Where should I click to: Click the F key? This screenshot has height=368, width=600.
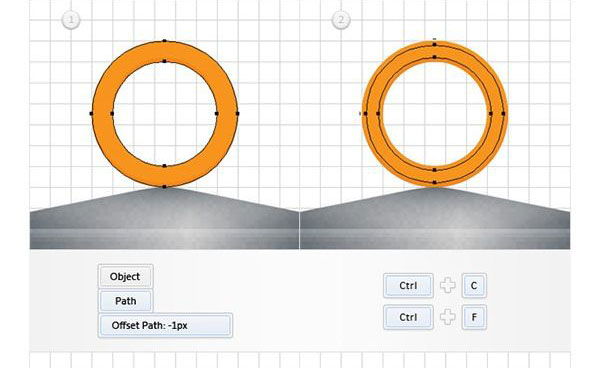[x=474, y=317]
